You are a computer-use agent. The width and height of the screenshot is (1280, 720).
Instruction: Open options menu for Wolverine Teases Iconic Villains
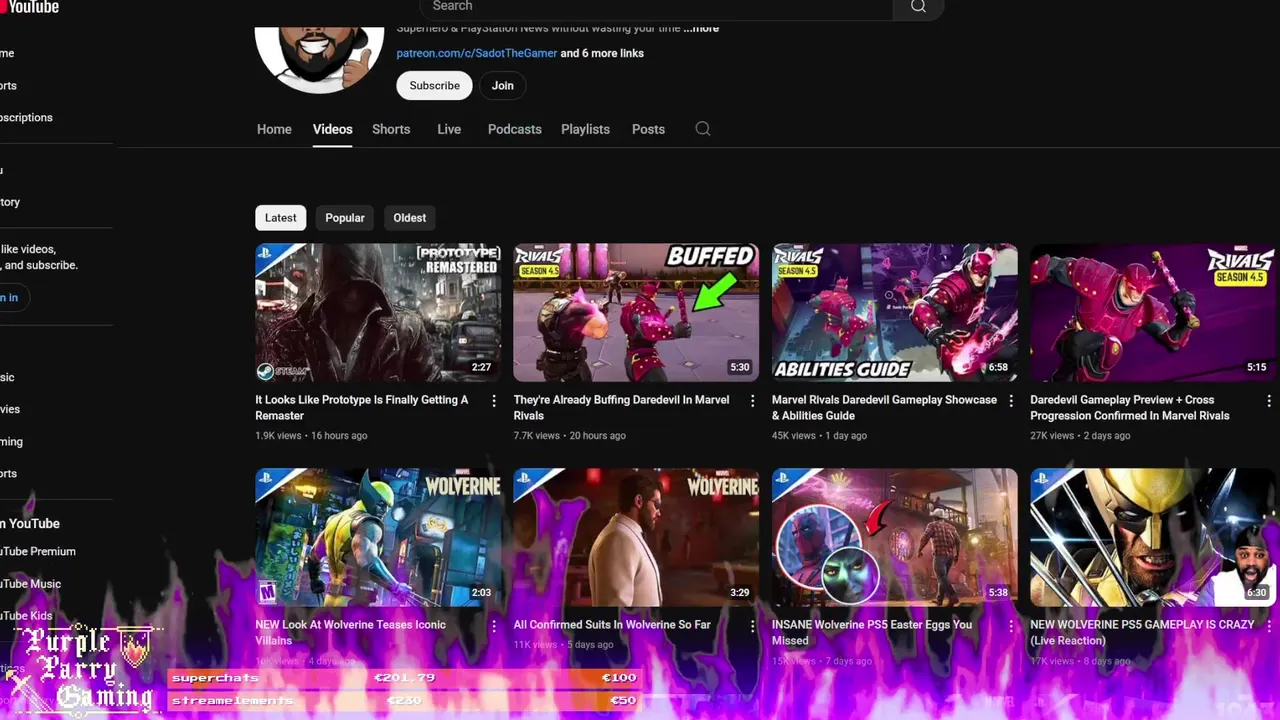click(x=494, y=625)
